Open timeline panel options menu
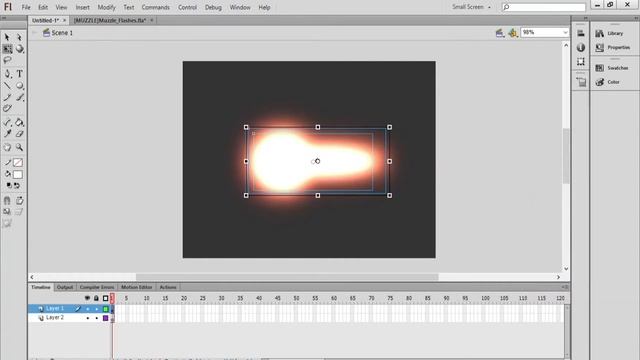The height and width of the screenshot is (360, 640). pos(565,287)
